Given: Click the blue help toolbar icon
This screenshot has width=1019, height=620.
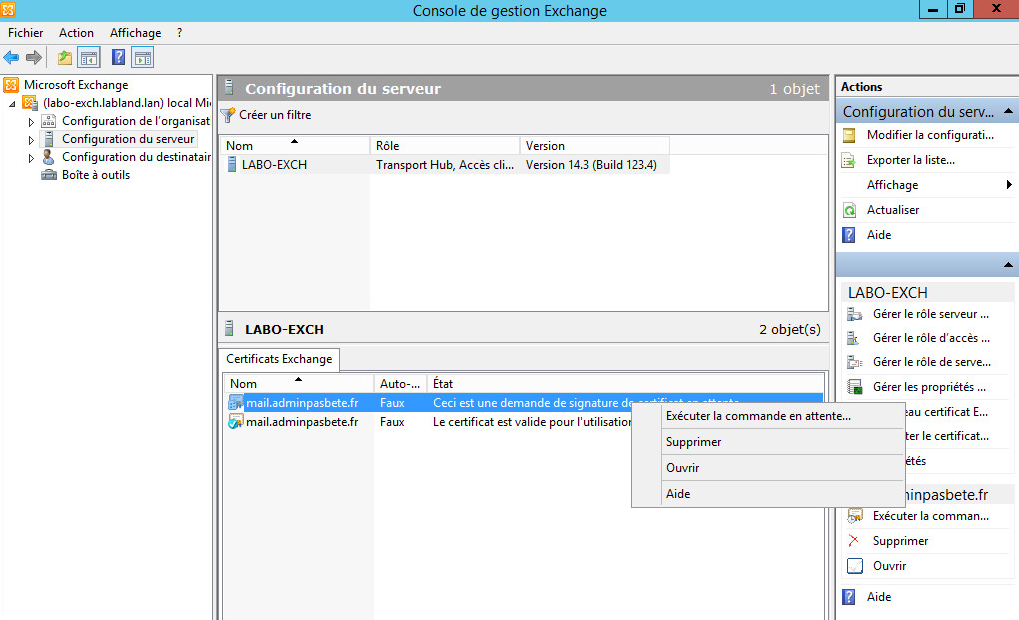Looking at the screenshot, I should click(x=118, y=58).
